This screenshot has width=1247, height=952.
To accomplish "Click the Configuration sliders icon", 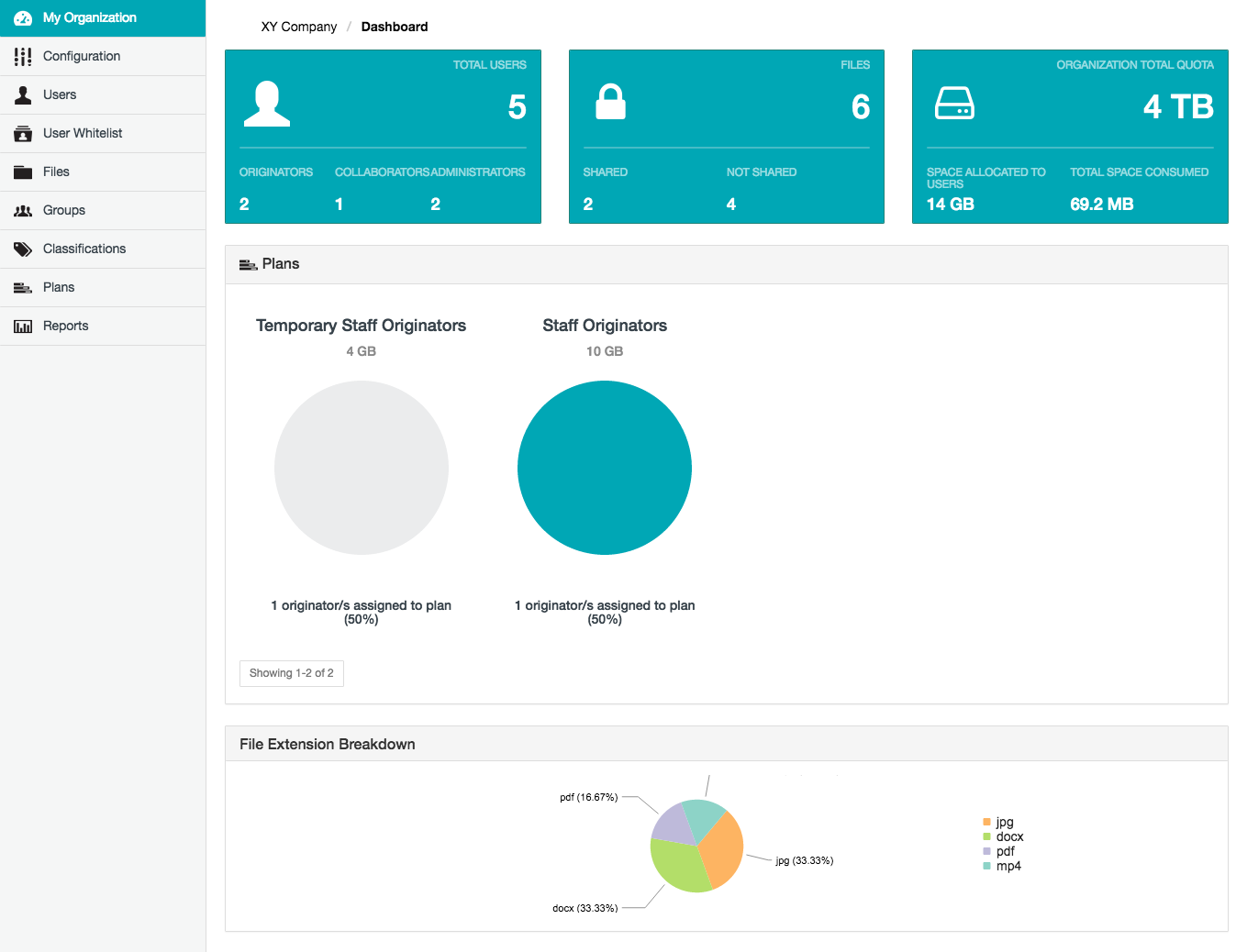I will click(x=23, y=57).
